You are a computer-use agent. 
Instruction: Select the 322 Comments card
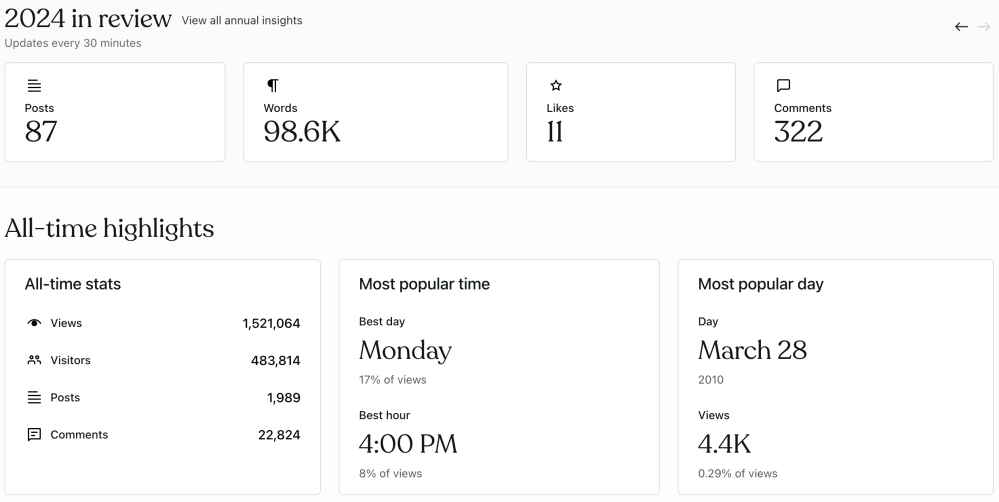point(873,112)
